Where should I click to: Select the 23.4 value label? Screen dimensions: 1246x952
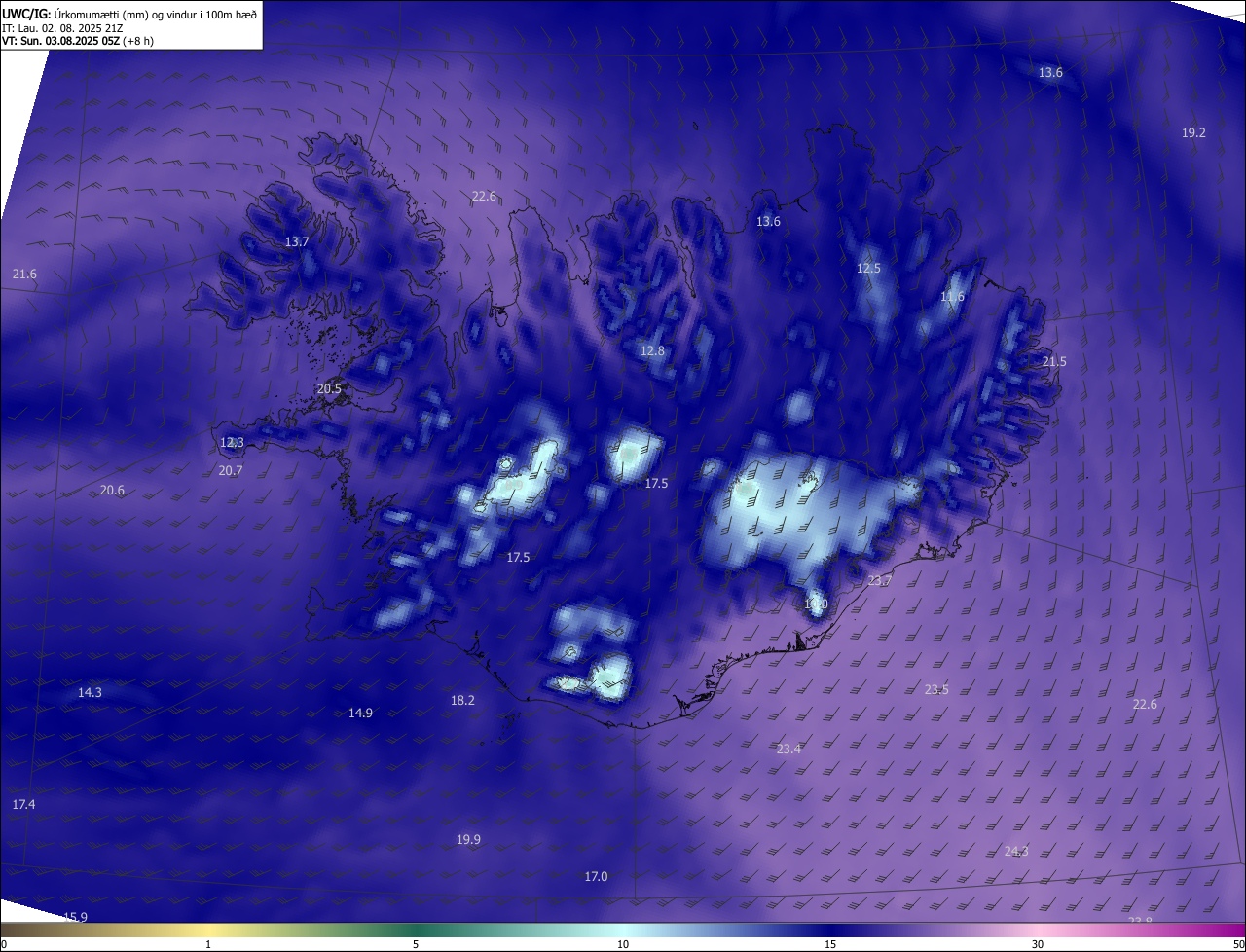788,749
